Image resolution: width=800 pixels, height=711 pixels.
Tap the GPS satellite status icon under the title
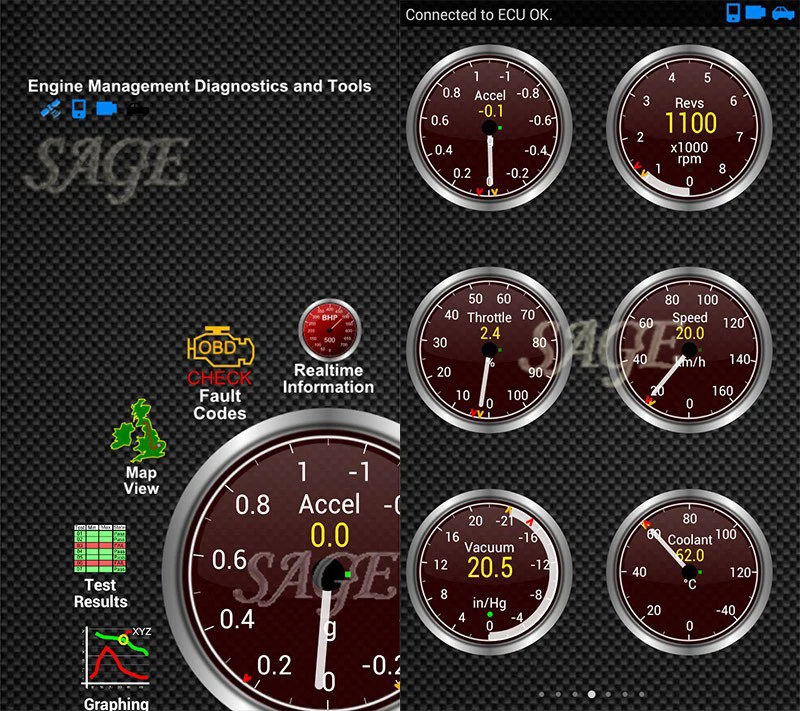(x=51, y=109)
